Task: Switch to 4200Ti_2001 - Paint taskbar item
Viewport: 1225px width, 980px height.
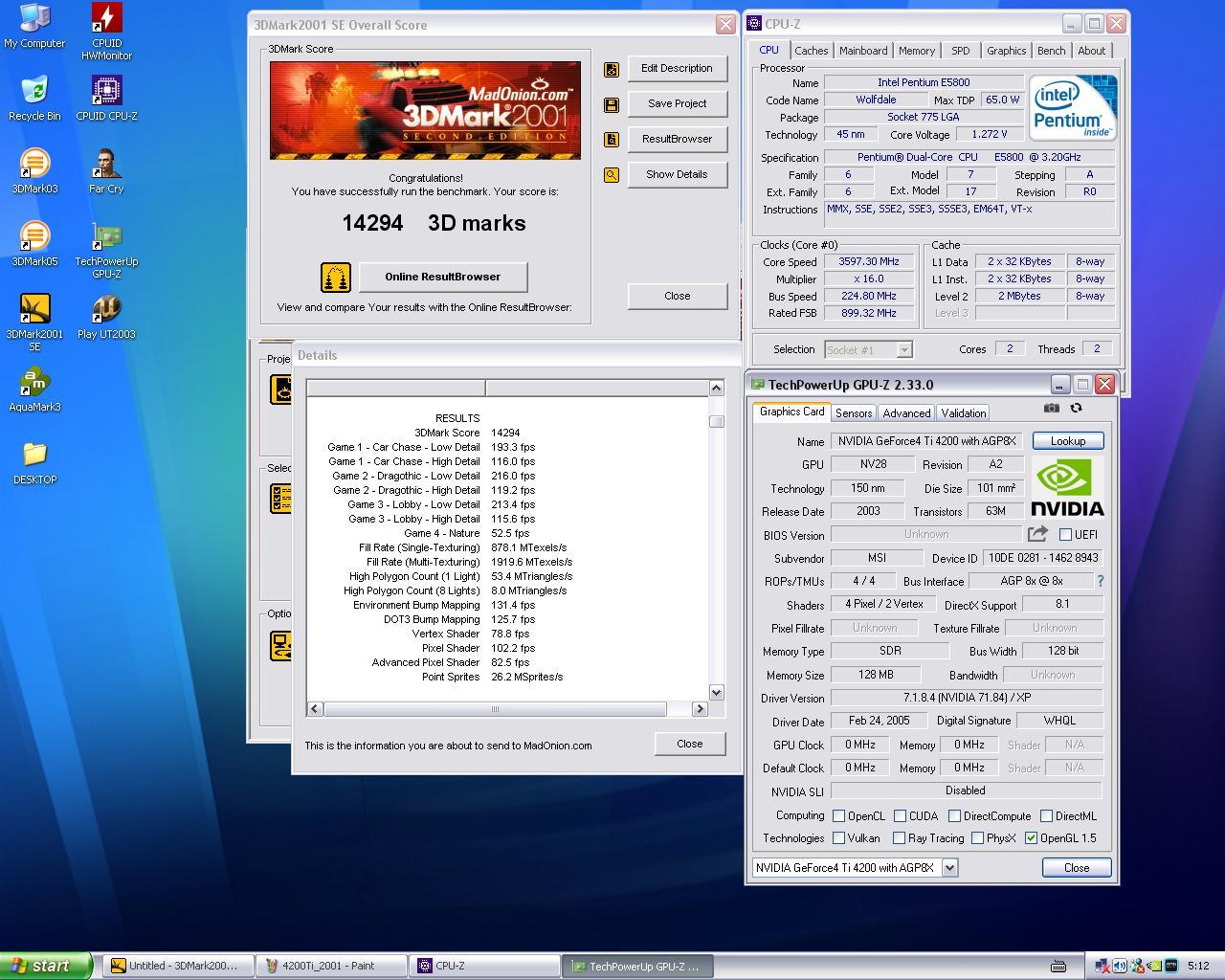Action: (x=332, y=967)
